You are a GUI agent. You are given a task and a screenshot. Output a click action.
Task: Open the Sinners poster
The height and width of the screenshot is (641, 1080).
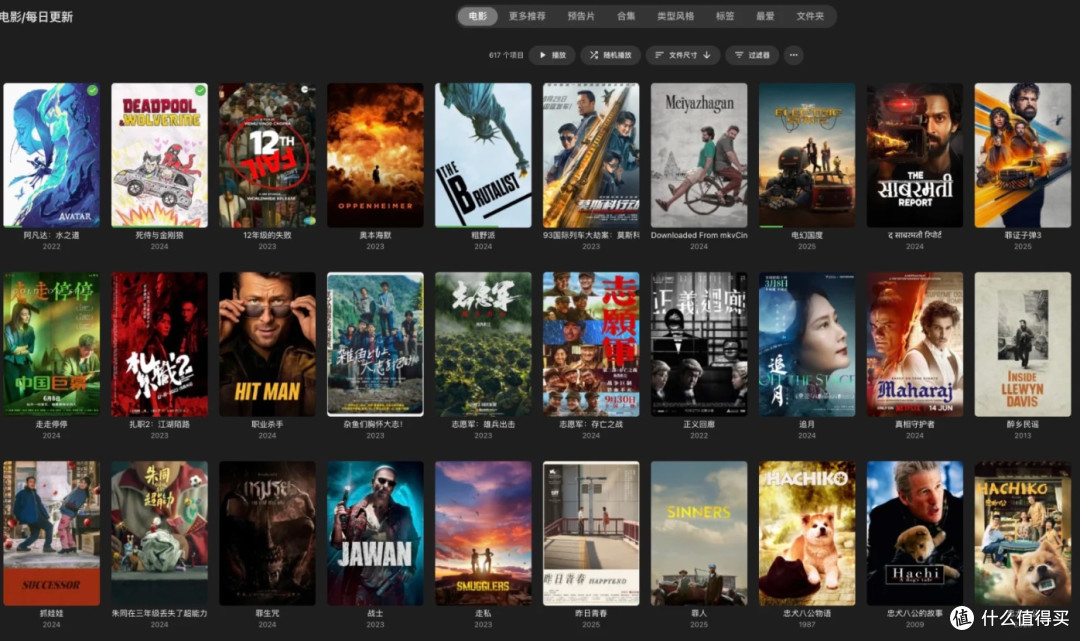[x=699, y=534]
